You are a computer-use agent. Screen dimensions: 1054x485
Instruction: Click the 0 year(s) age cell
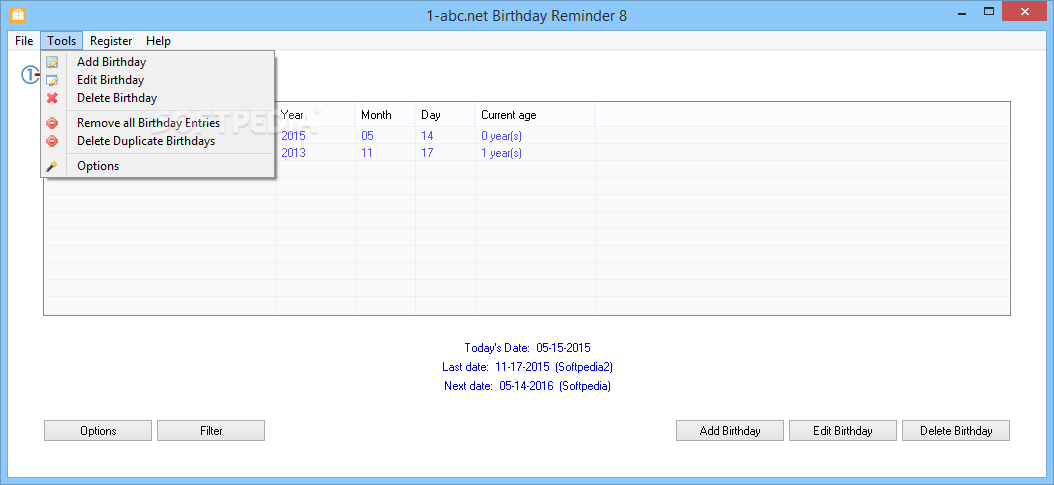tap(501, 136)
